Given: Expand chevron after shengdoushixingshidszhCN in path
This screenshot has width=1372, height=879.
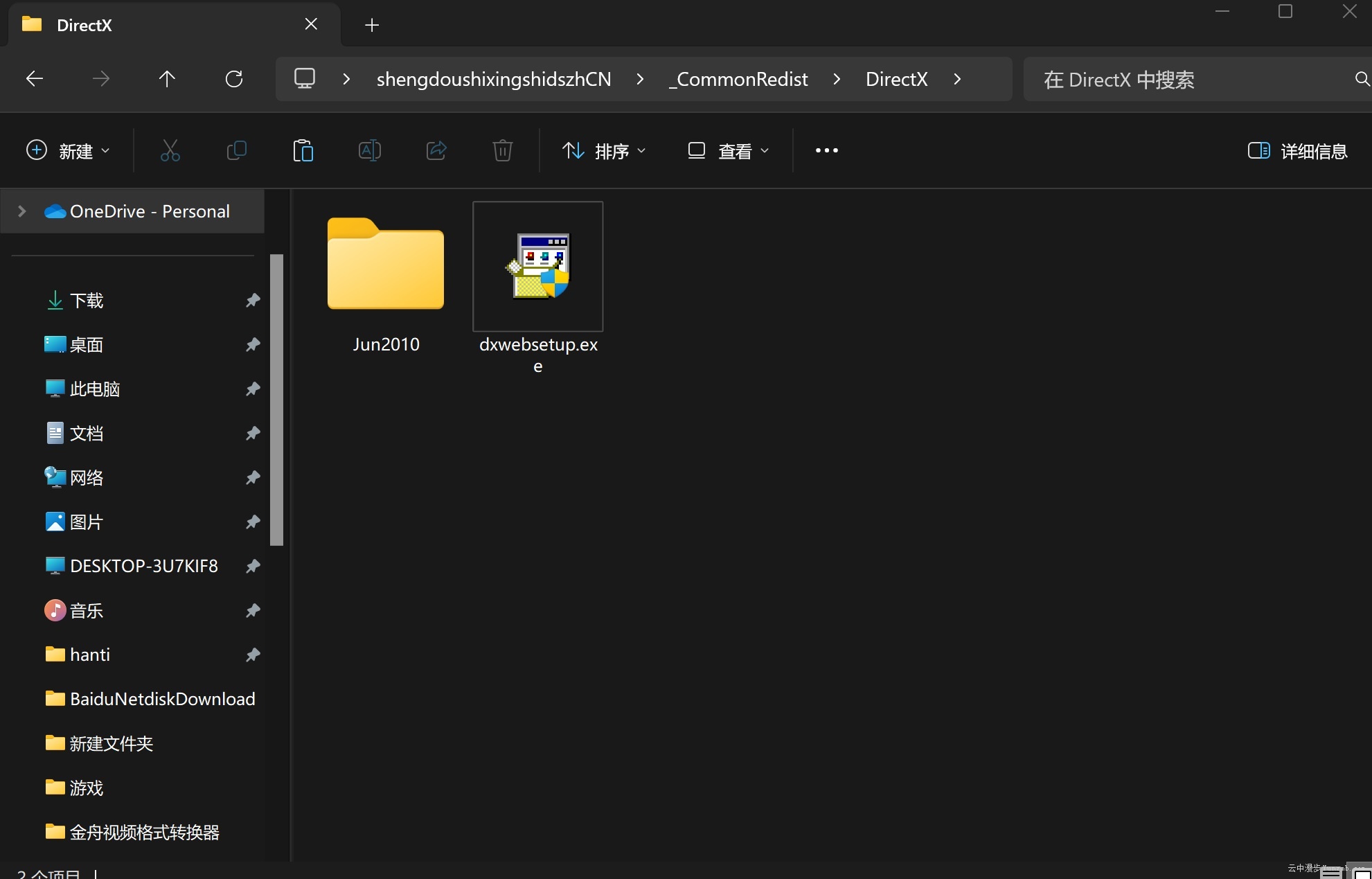Looking at the screenshot, I should pos(640,79).
